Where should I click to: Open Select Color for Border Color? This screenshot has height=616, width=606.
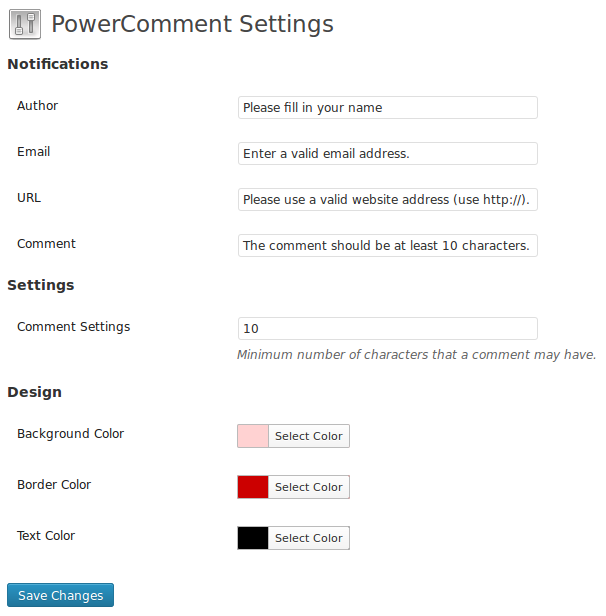pyautogui.click(x=309, y=487)
